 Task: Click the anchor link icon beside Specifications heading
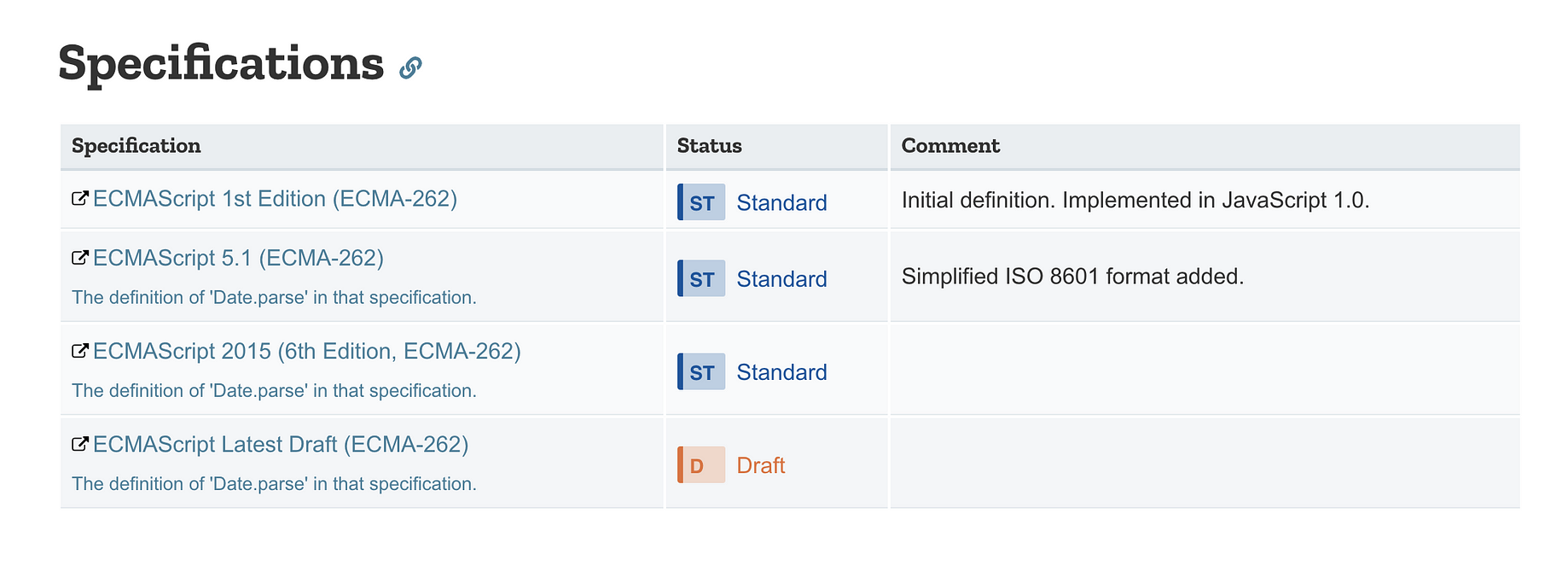pyautogui.click(x=410, y=67)
